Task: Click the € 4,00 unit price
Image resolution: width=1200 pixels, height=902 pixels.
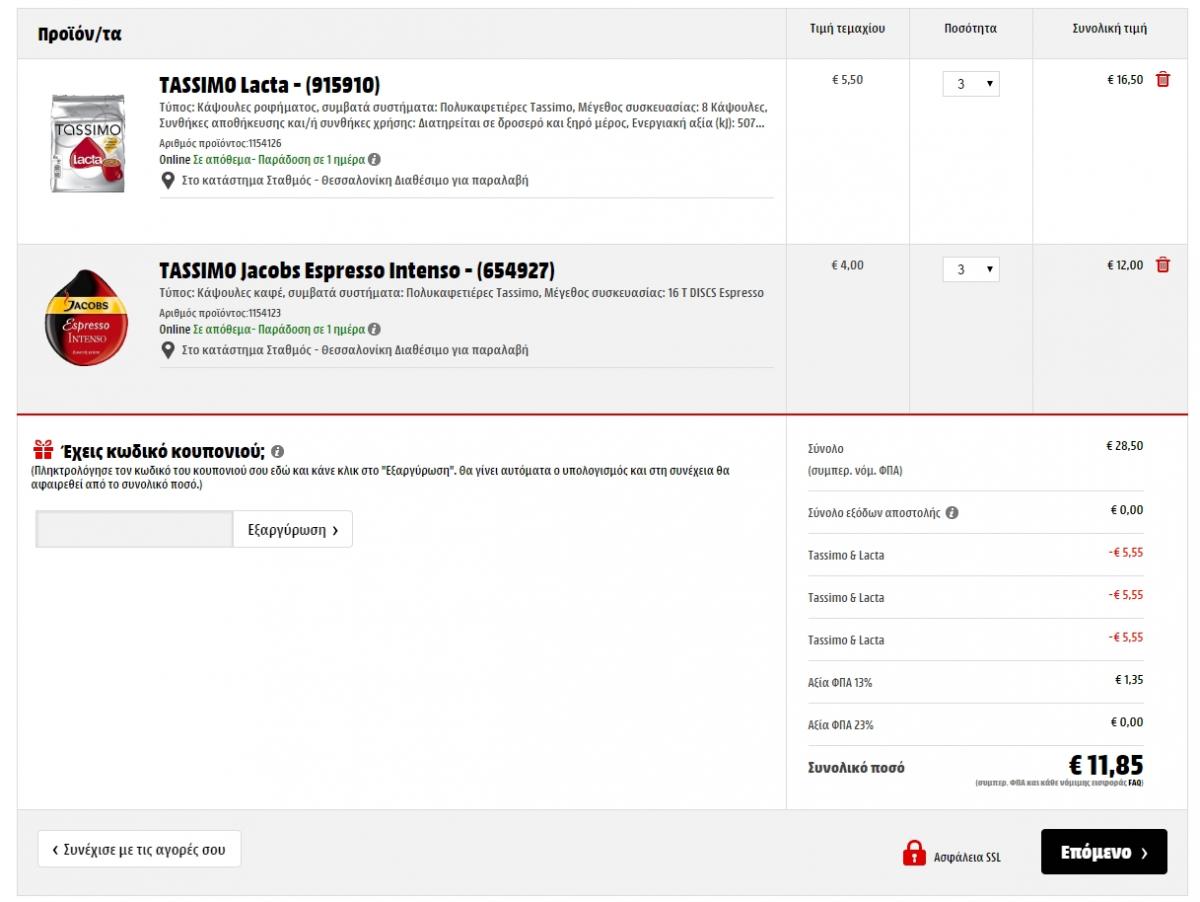Action: coord(847,265)
